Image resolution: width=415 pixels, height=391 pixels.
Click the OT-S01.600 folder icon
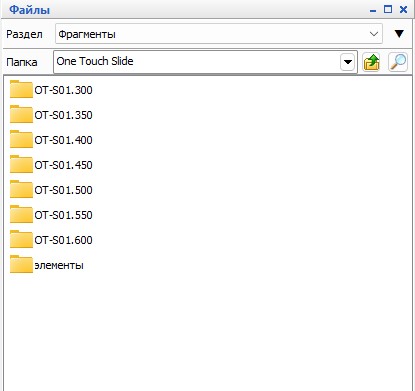(x=21, y=240)
